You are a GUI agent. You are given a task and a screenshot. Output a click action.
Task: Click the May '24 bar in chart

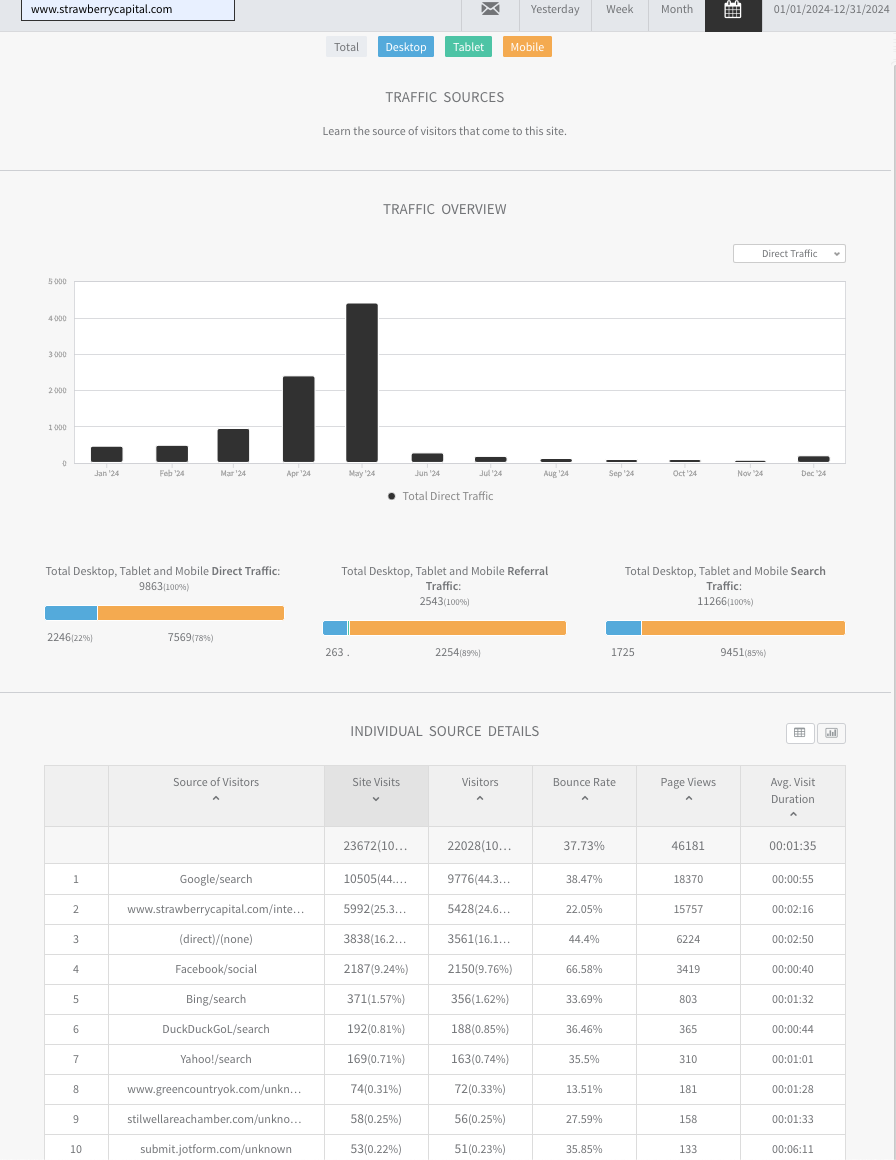pos(362,382)
